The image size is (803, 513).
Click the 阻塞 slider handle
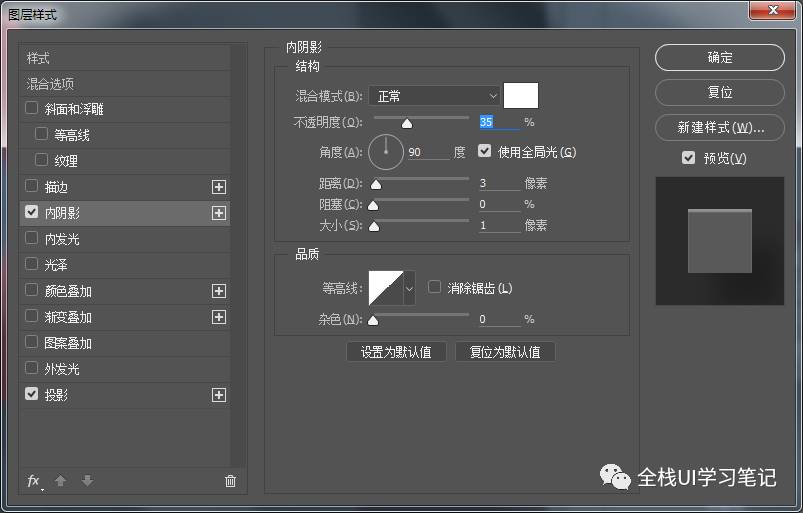(373, 206)
